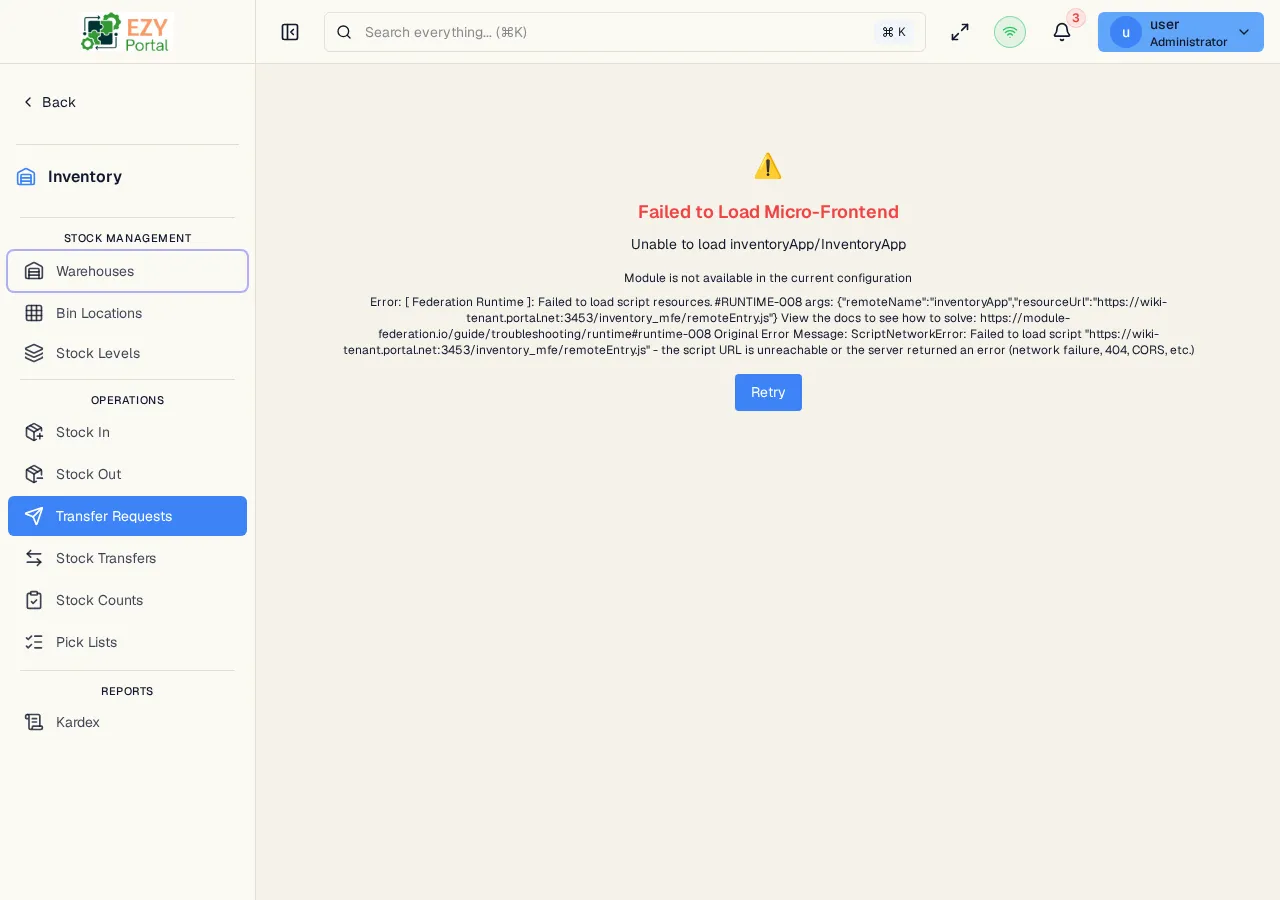Navigate to Stock Transfers
The height and width of the screenshot is (900, 1280).
127,558
